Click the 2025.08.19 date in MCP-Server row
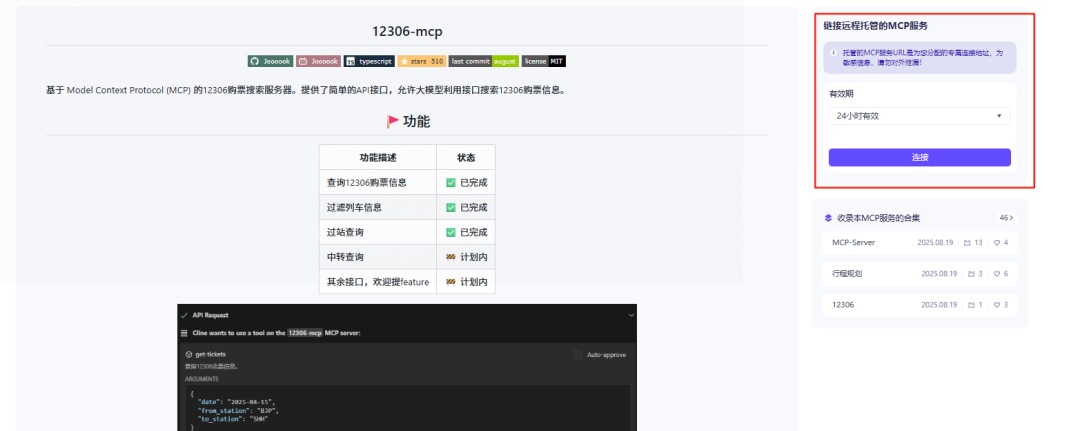 tap(935, 243)
